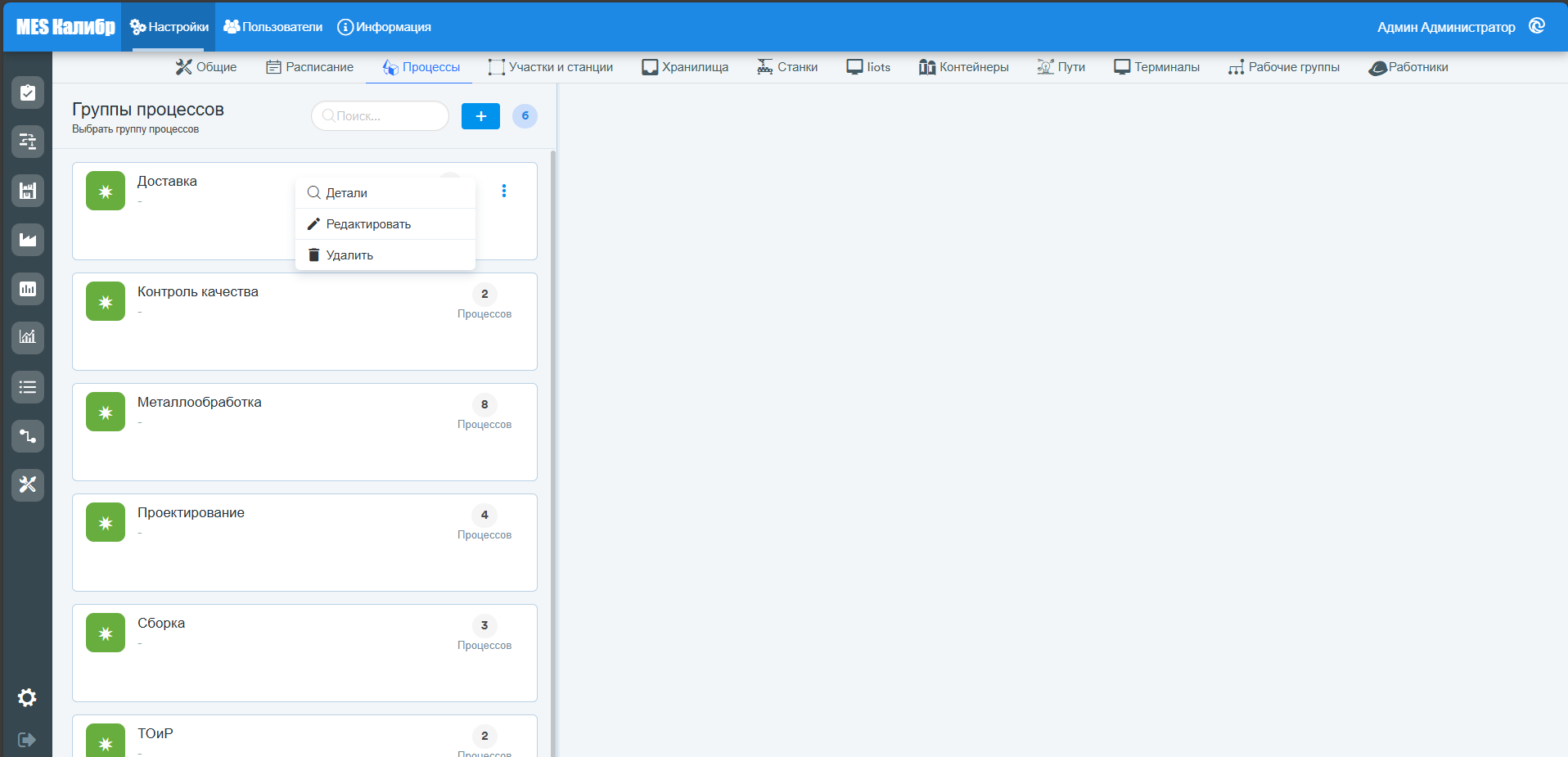The height and width of the screenshot is (757, 1568).
Task: Select the Проектирование group title
Action: (x=191, y=512)
